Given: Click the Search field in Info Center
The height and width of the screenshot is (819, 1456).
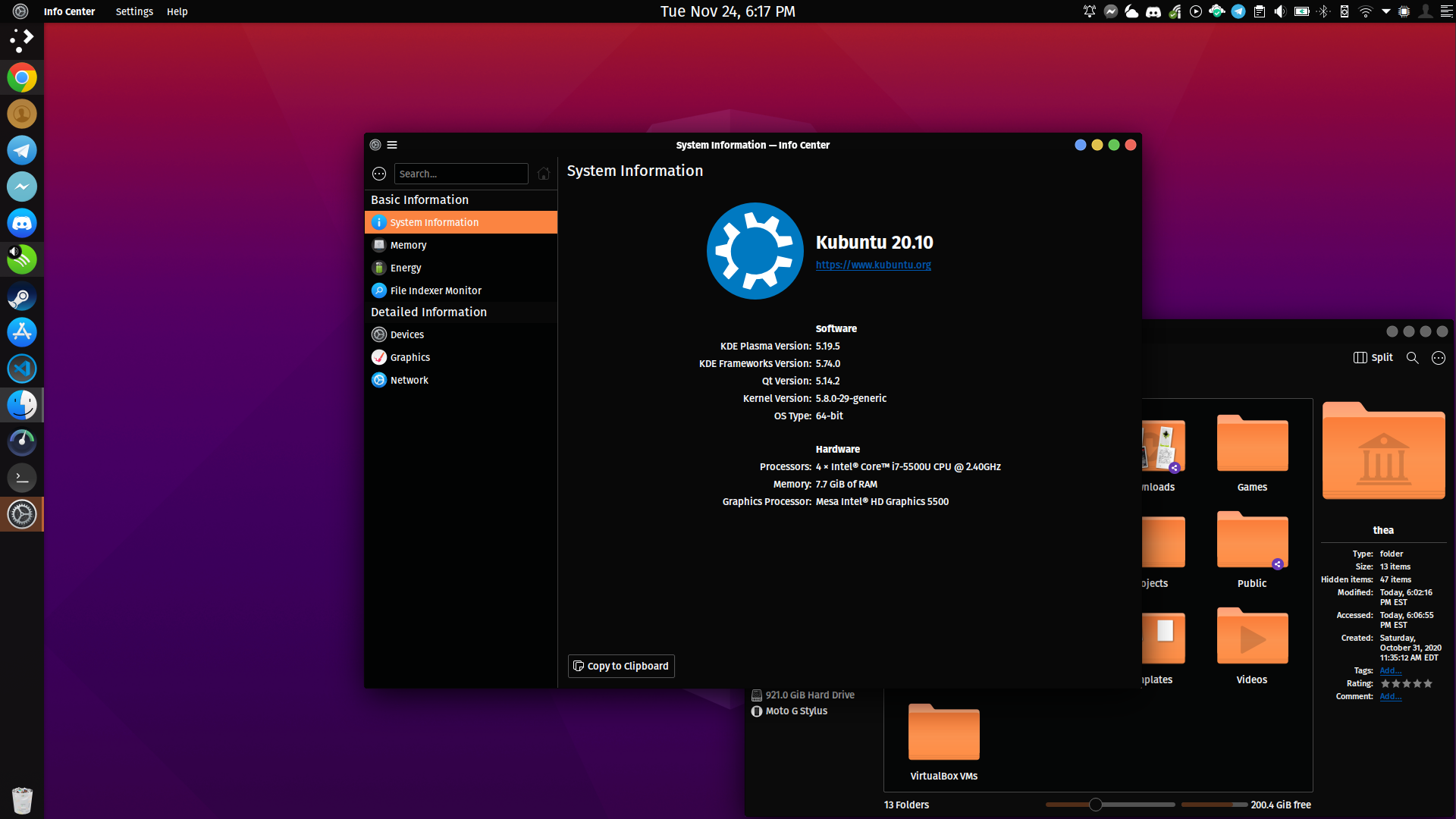Looking at the screenshot, I should tap(461, 174).
